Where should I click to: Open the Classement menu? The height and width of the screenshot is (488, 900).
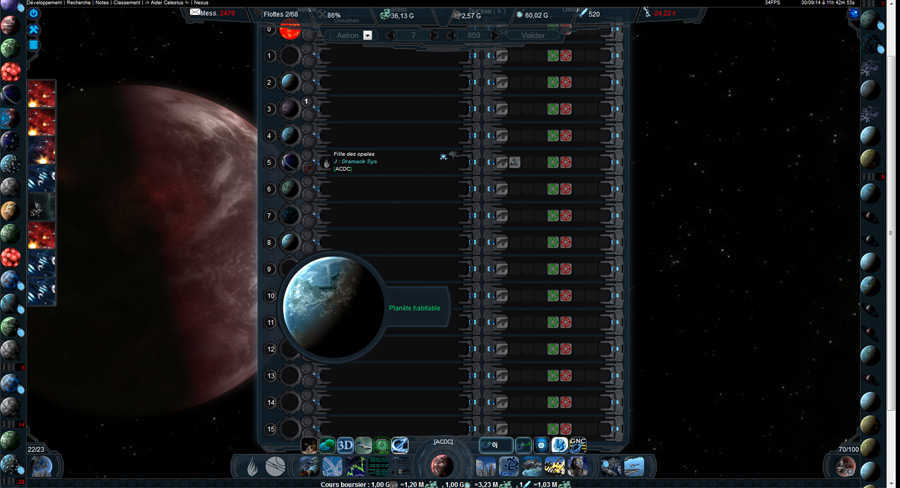click(x=127, y=3)
